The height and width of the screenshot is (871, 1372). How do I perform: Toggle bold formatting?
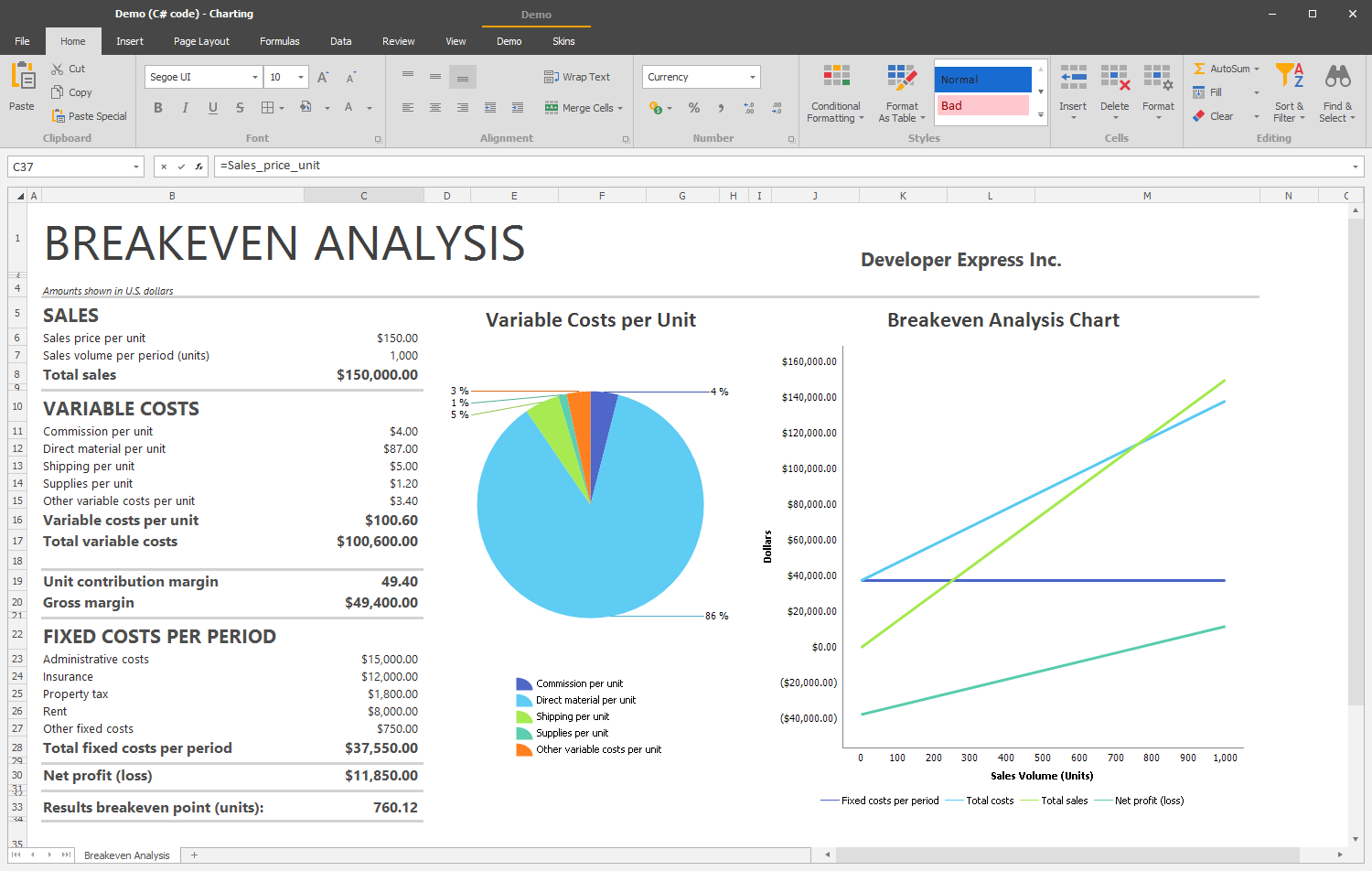(157, 107)
